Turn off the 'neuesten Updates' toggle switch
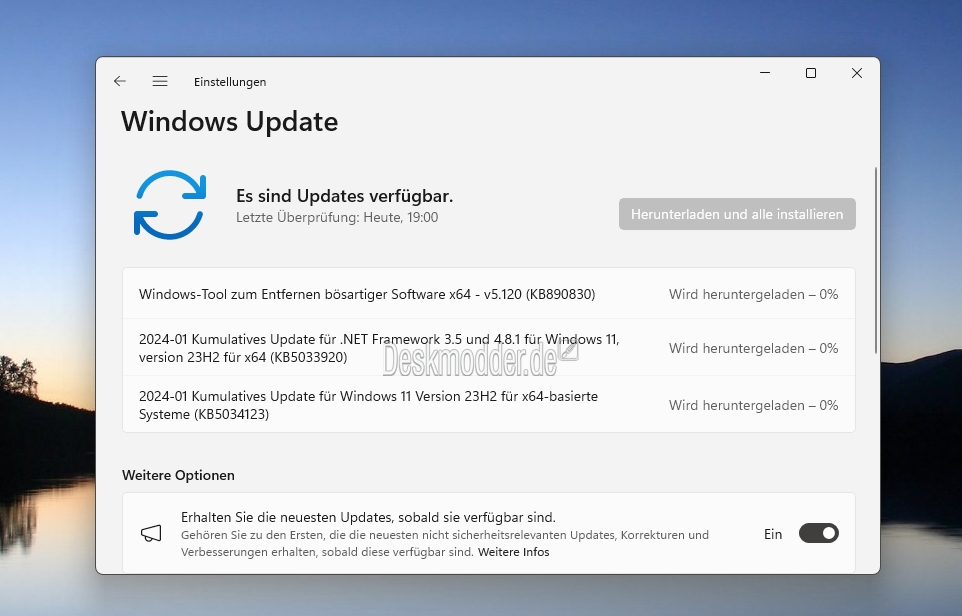Image resolution: width=962 pixels, height=616 pixels. pyautogui.click(x=818, y=533)
